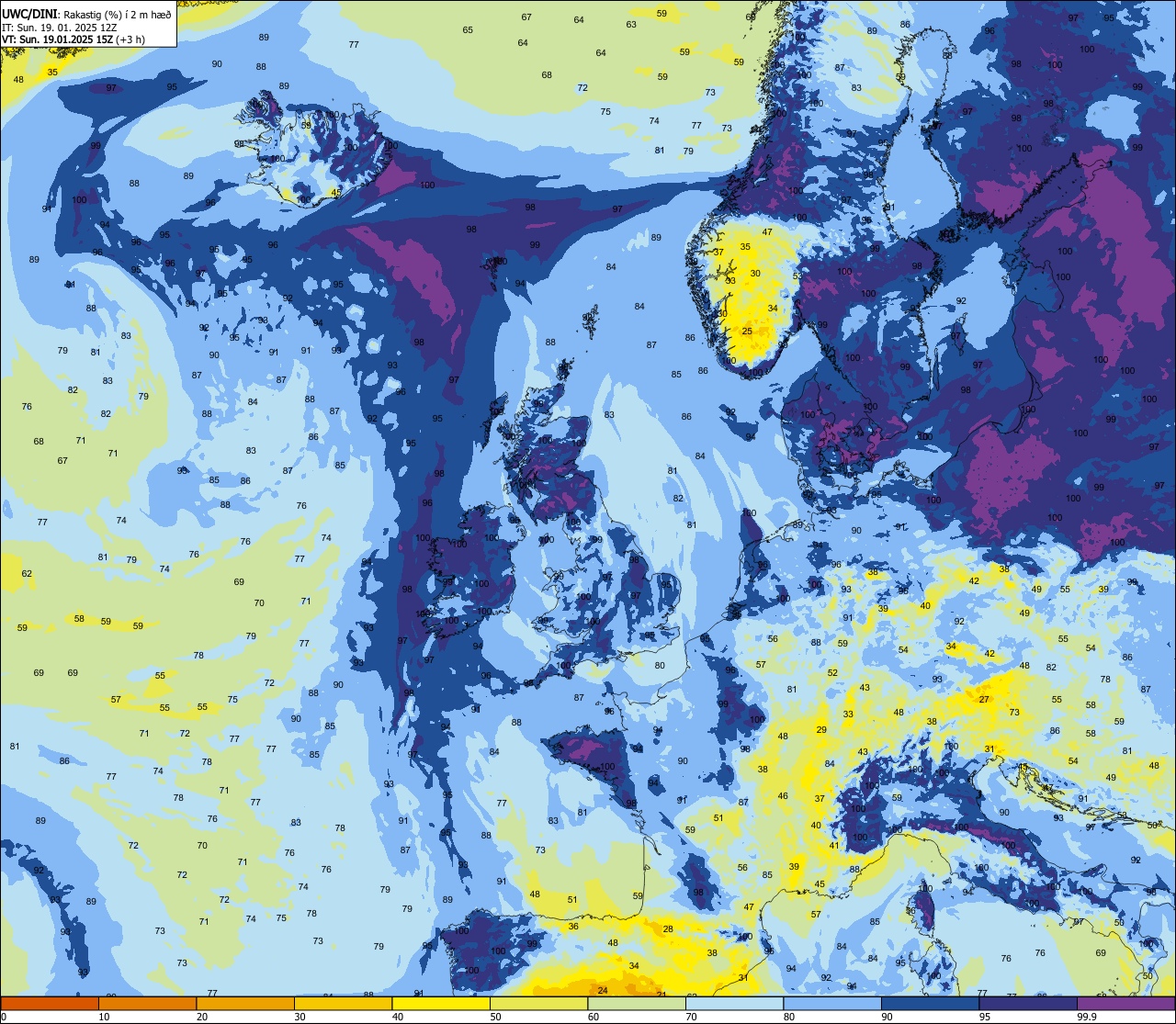
Task: Click the '41' humidity value on the map
Action: click(x=835, y=846)
